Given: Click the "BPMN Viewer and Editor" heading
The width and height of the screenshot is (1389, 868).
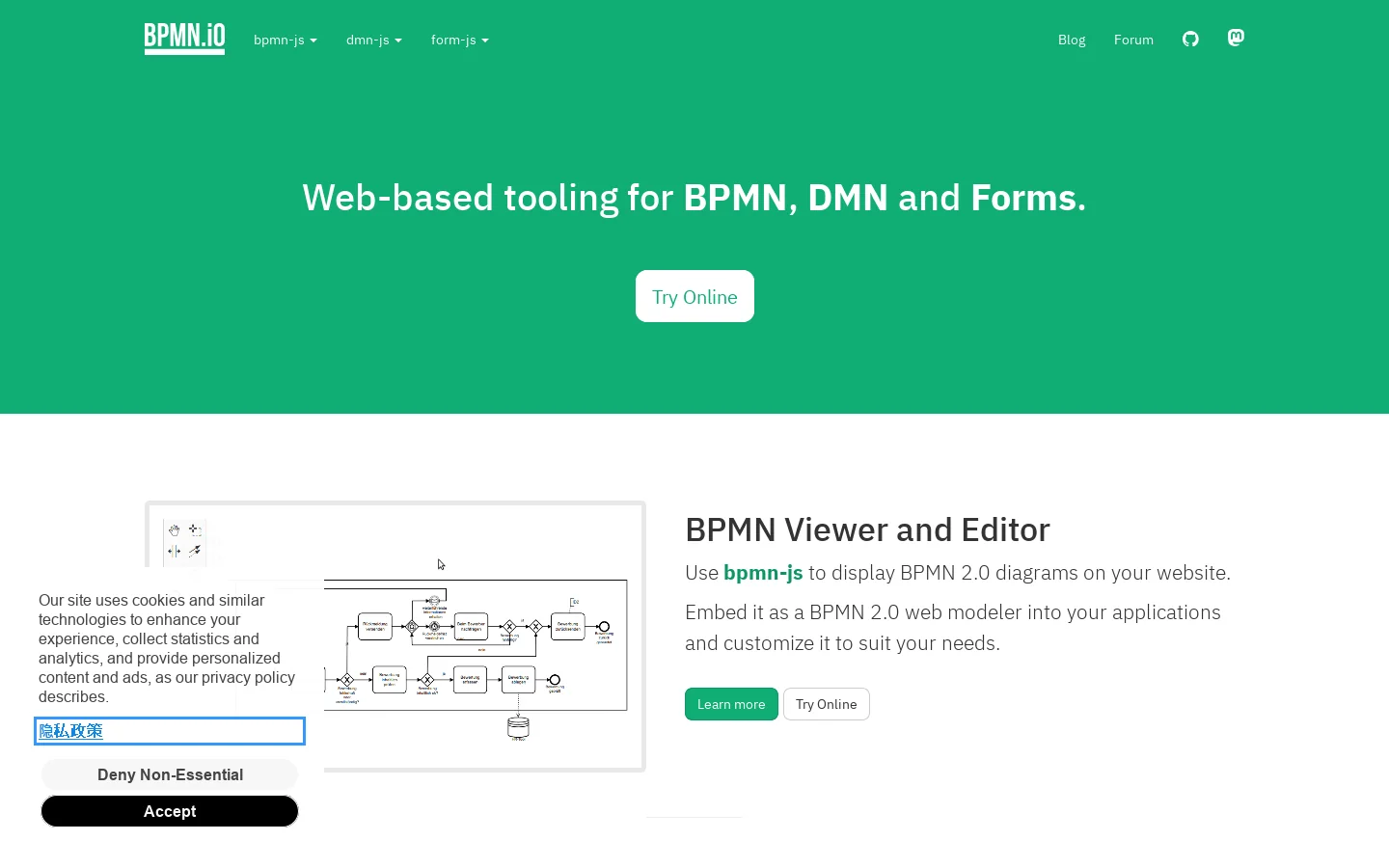Looking at the screenshot, I should coord(867,529).
